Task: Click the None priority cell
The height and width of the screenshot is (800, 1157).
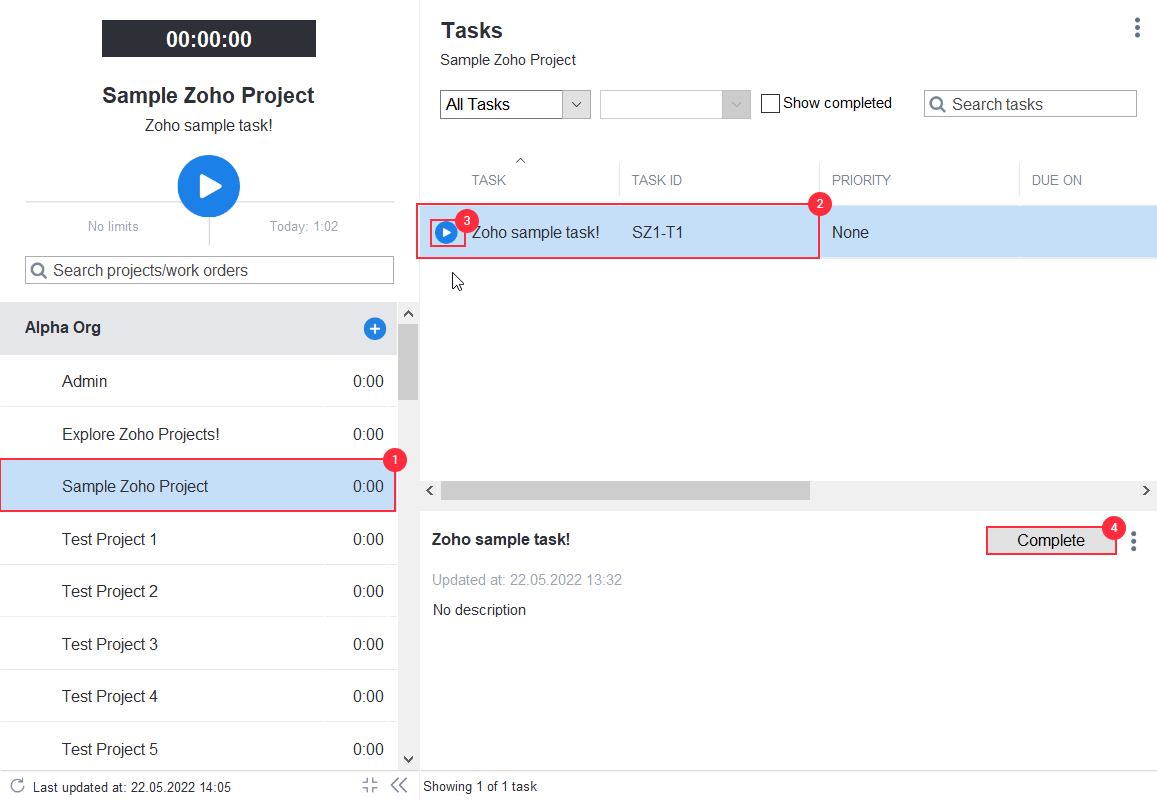Action: pos(850,232)
